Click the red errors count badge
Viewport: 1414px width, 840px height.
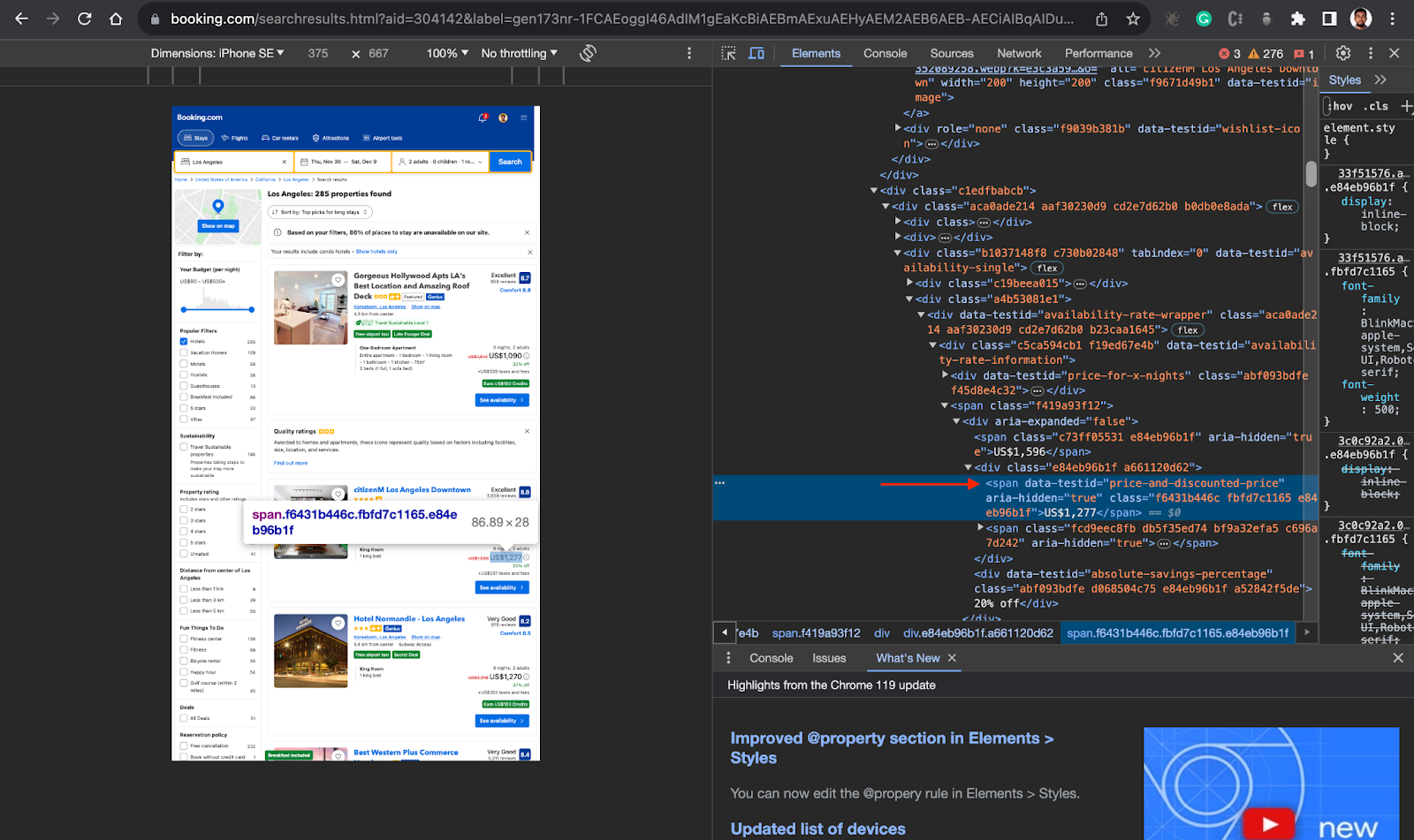[1229, 53]
